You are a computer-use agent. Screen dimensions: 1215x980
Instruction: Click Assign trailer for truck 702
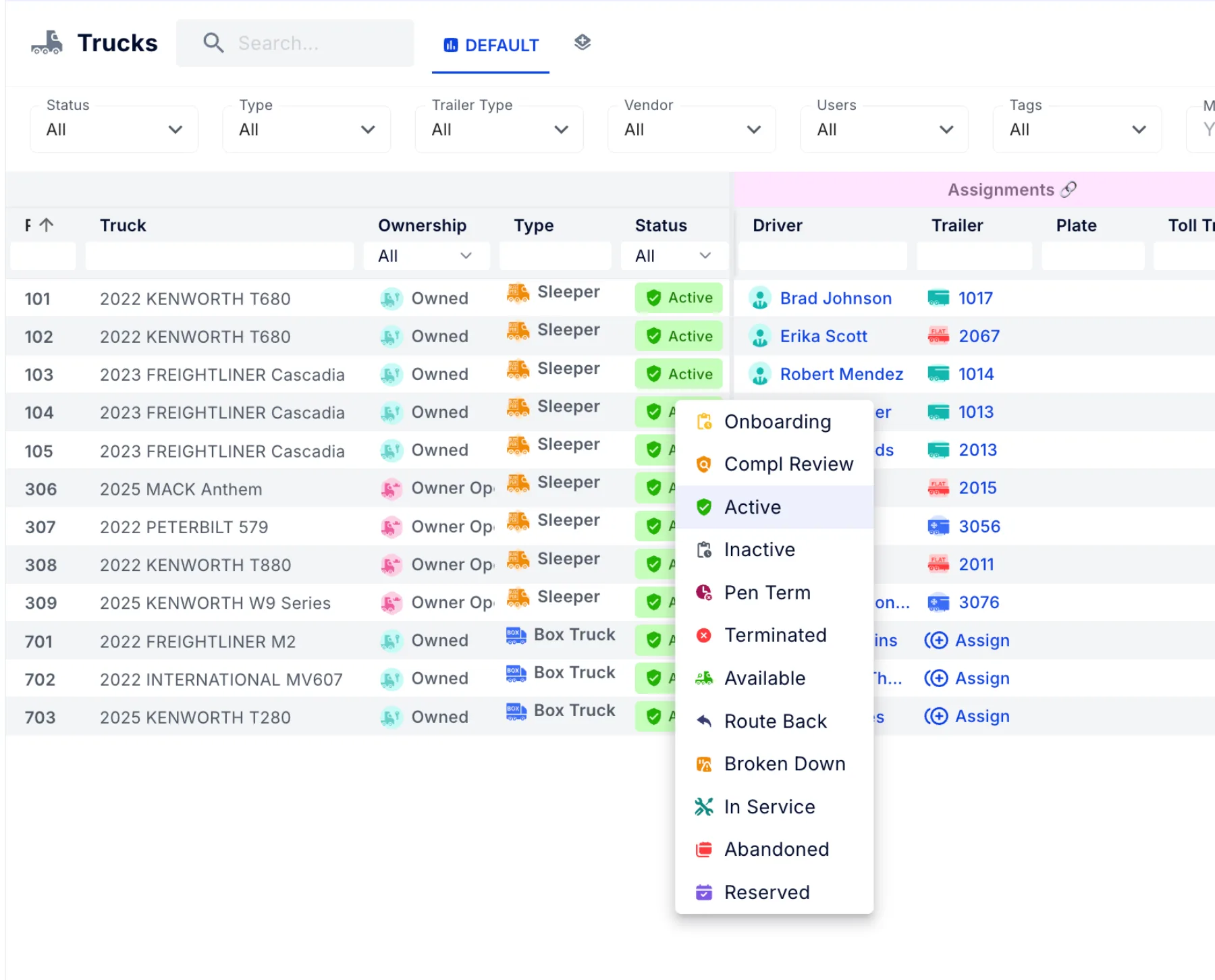point(967,678)
